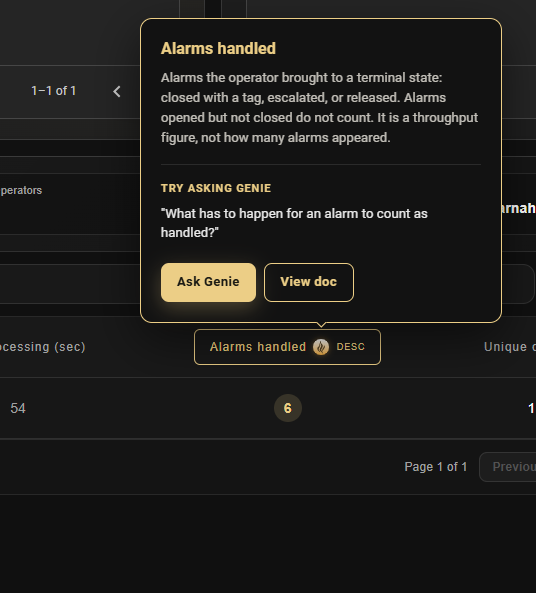This screenshot has width=536, height=593.
Task: Select the "1–1 of 1" record count
Action: [54, 91]
